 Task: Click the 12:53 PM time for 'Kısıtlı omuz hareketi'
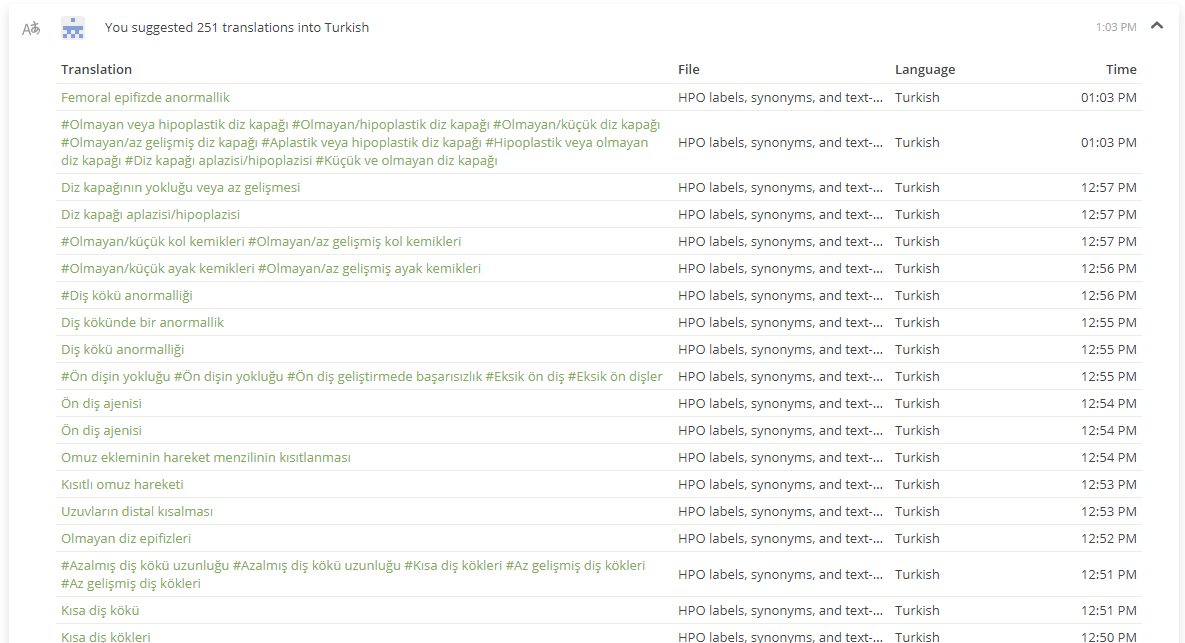1108,484
